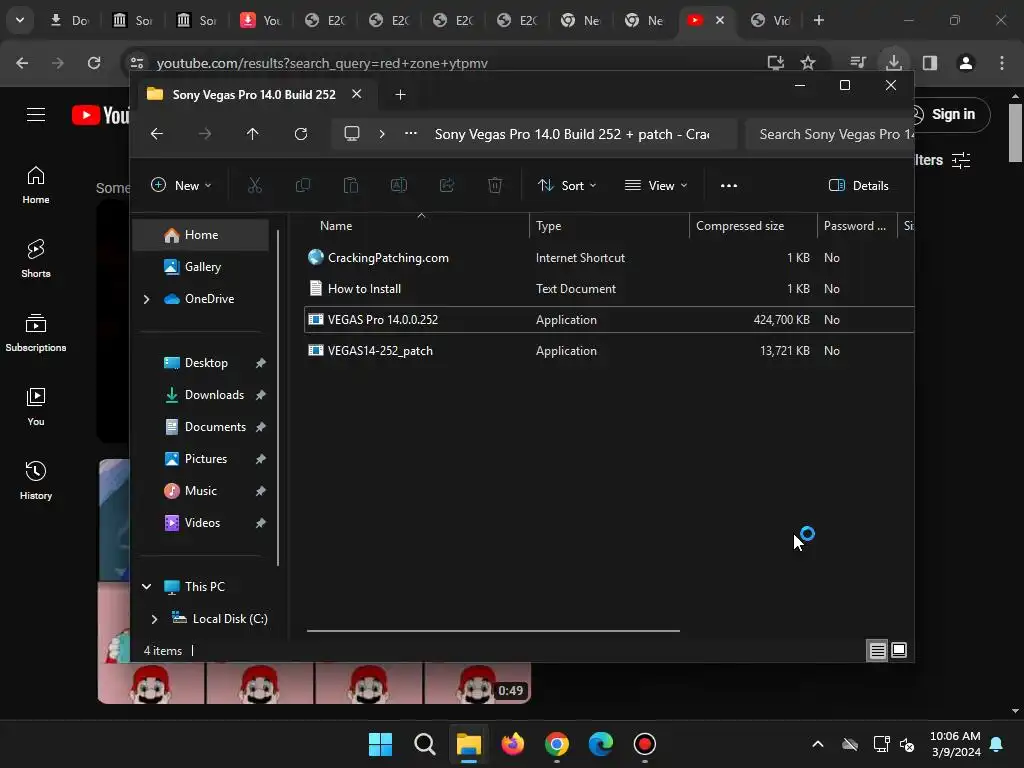Switch to the Chrome tab labeled Vid

(771, 20)
